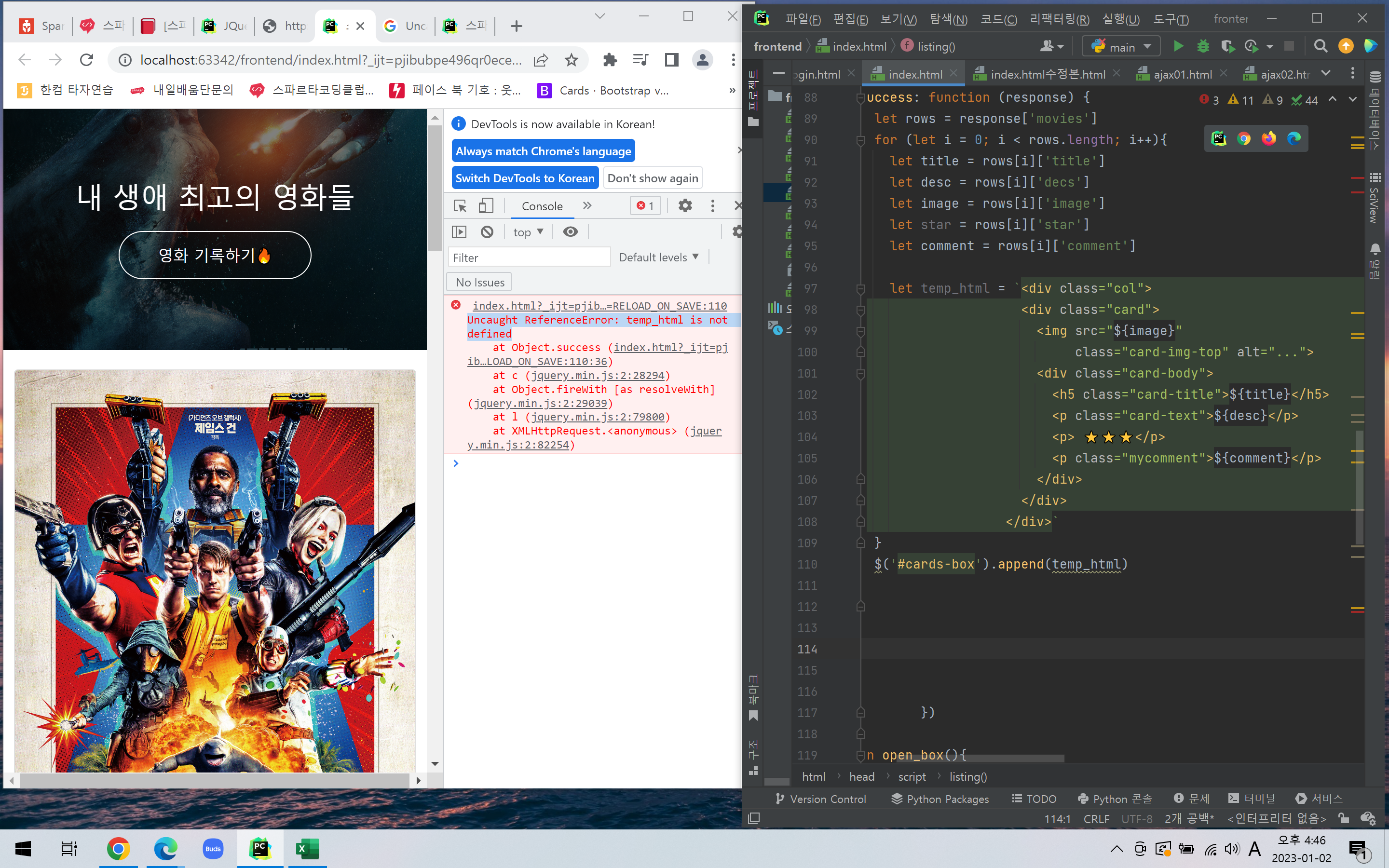The image size is (1389, 868).
Task: Expand the JavaScript context 'top' dropdown
Action: coord(528,232)
